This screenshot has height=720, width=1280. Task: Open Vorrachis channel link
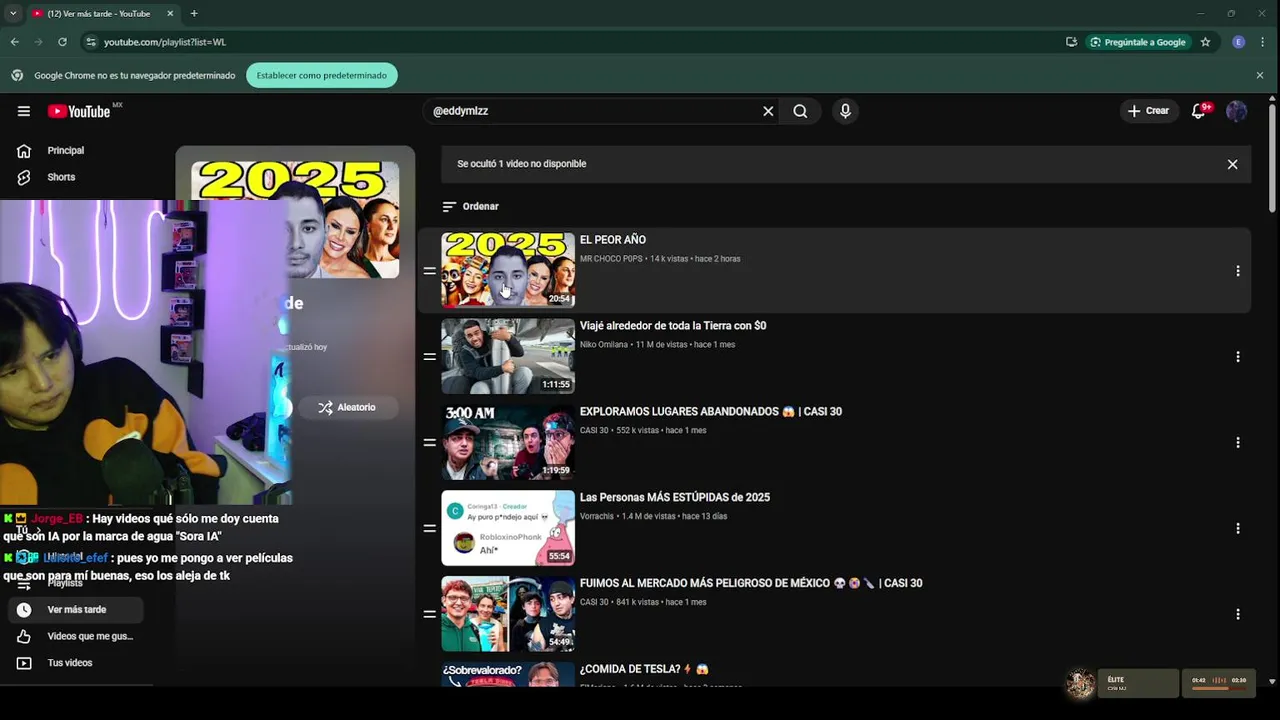tap(597, 517)
